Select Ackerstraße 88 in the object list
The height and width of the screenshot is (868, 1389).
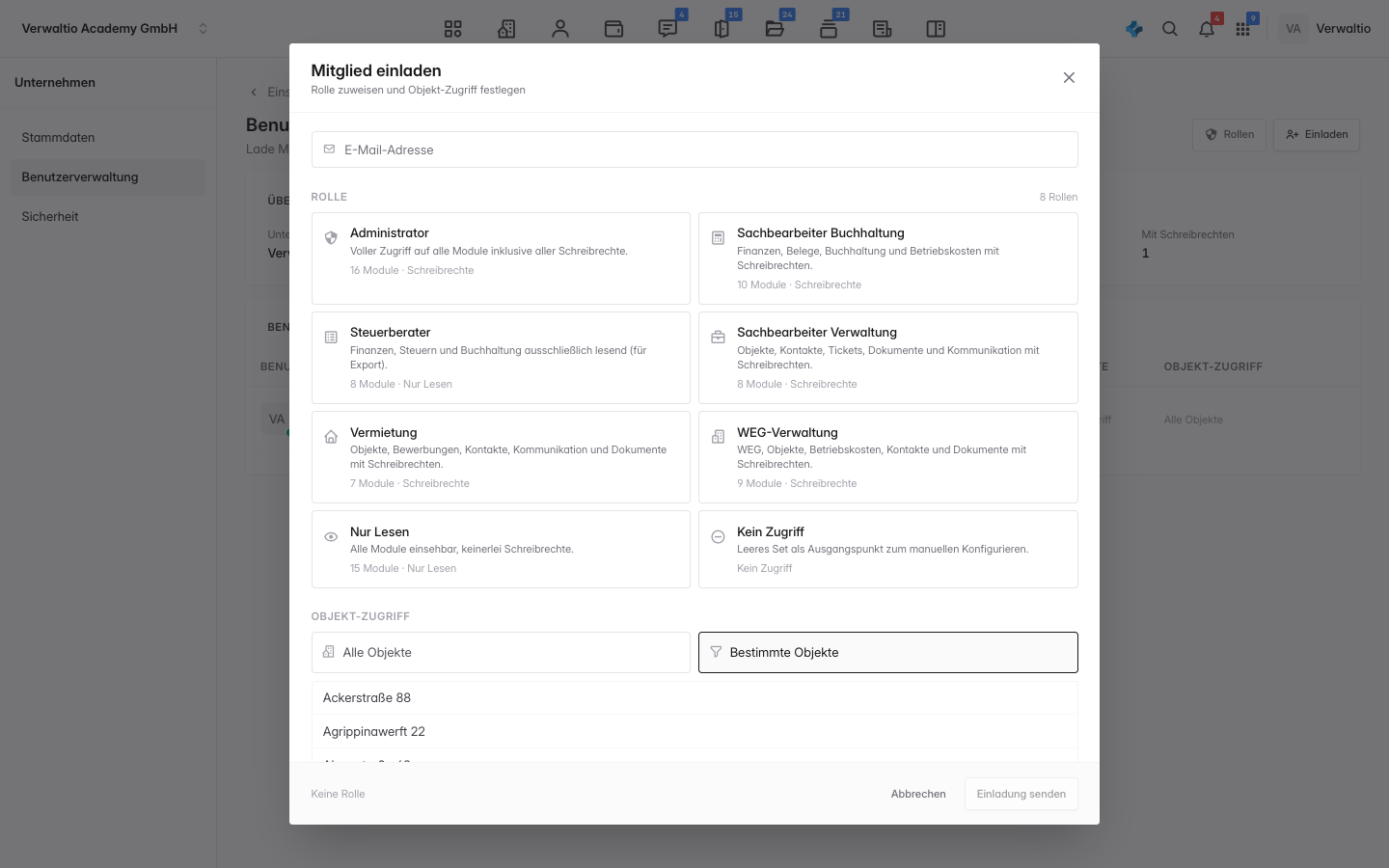[694, 698]
